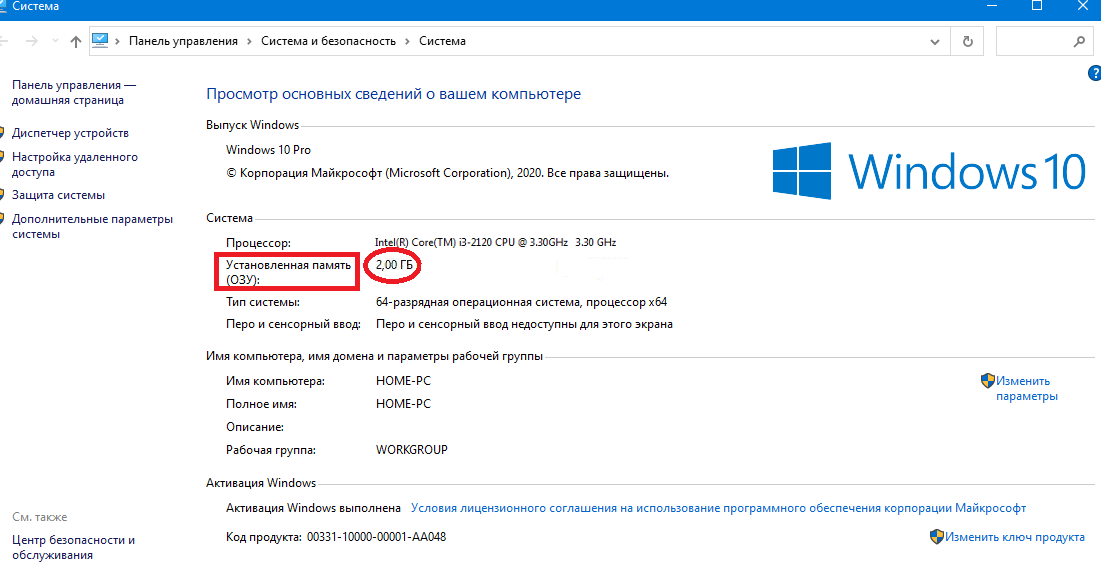Viewport: 1104px width, 564px height.
Task: Click the magnifier search icon
Action: click(1079, 42)
